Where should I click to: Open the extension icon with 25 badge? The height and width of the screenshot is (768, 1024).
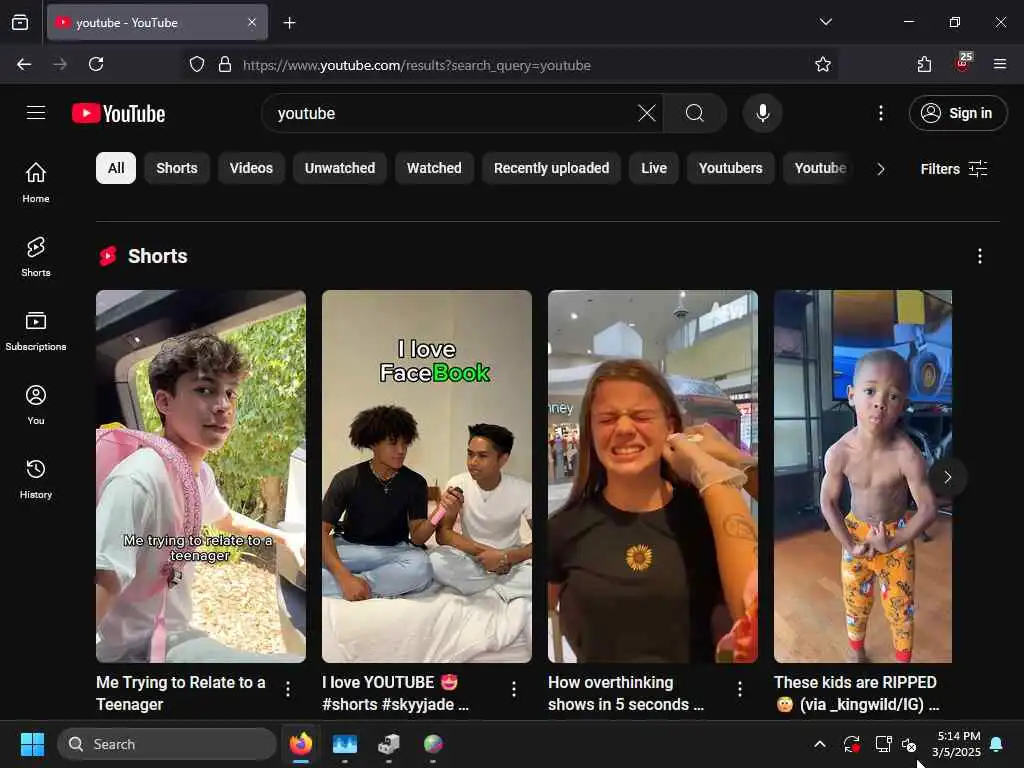coord(963,63)
